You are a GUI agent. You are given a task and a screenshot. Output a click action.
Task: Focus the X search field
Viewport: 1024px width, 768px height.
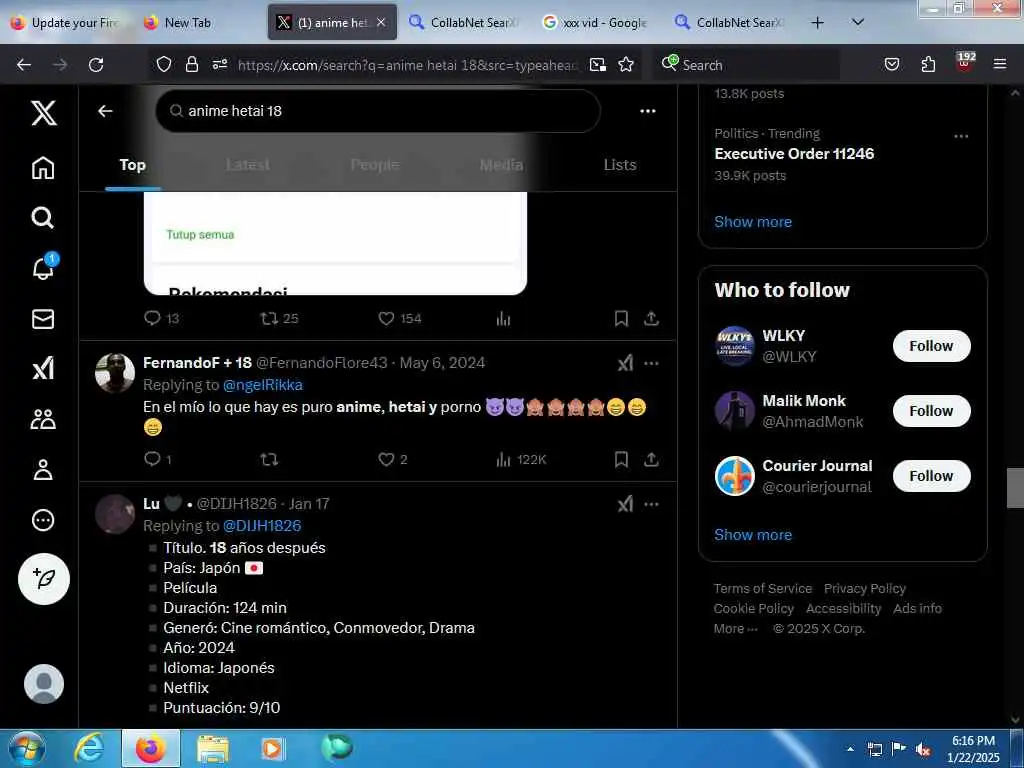click(x=378, y=111)
